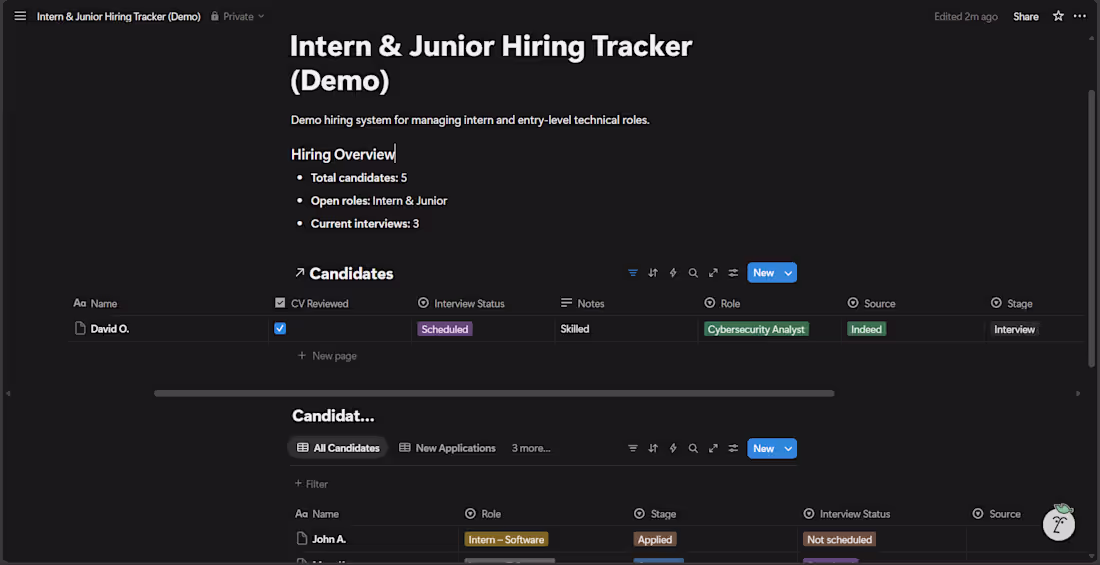Click Source column header in lower table
1100x565 pixels.
996,514
